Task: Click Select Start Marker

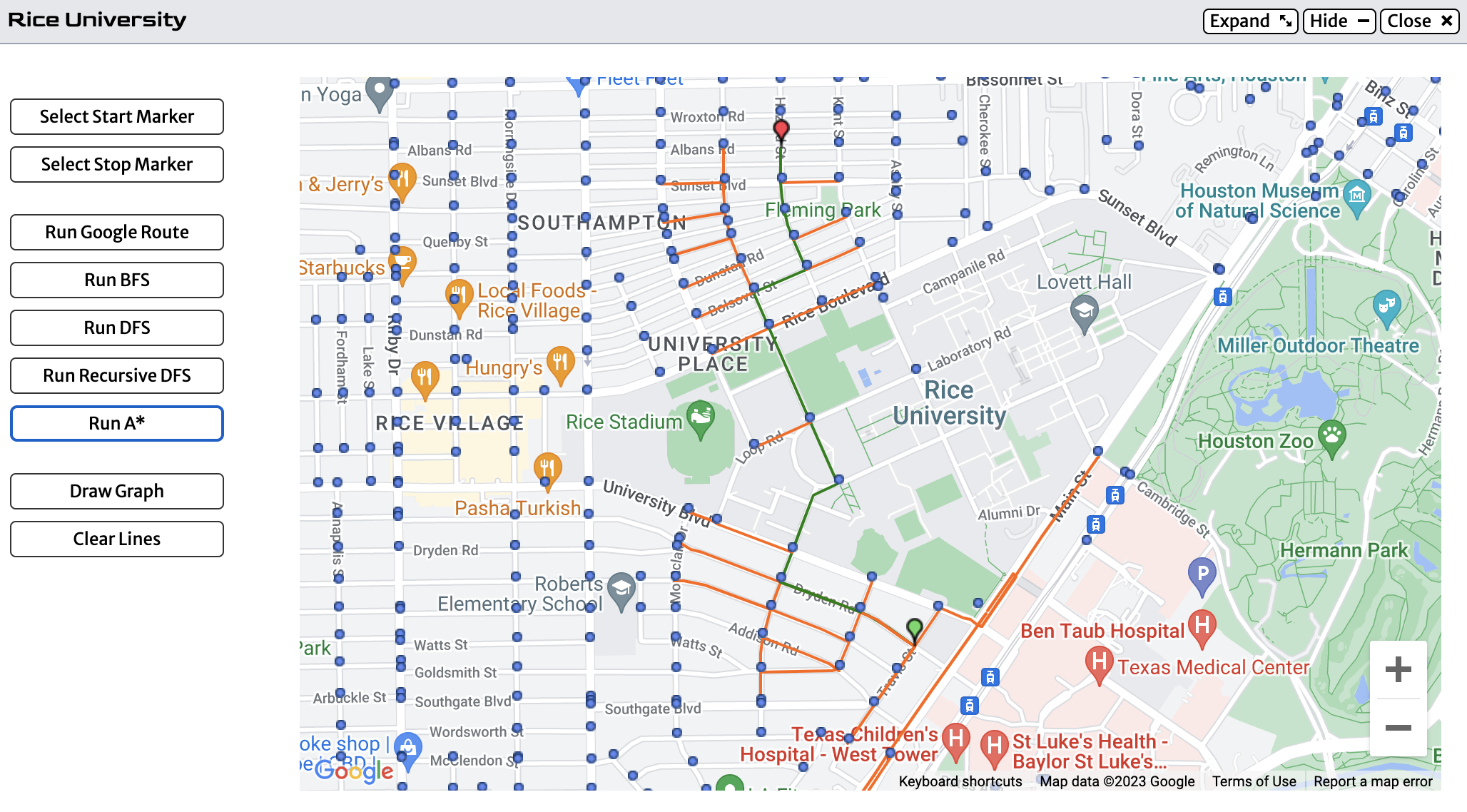Action: tap(116, 116)
